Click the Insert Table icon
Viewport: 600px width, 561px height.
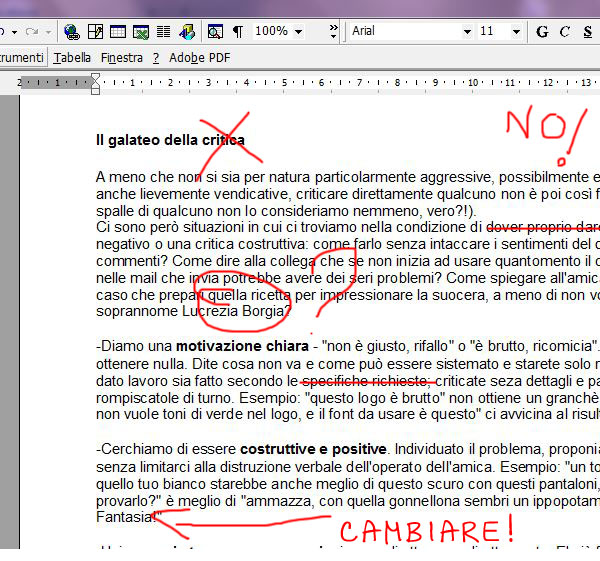point(118,31)
